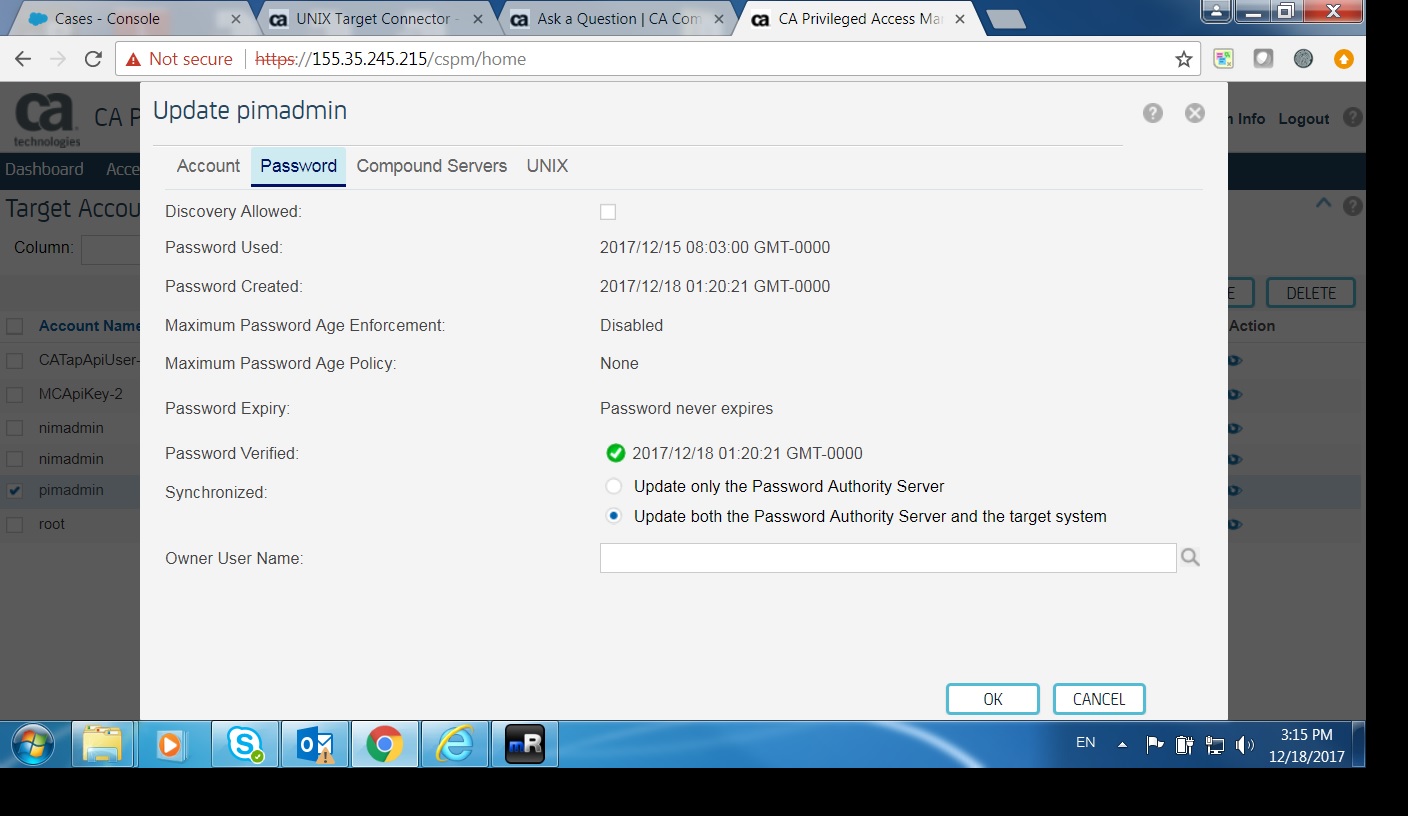Viewport: 1408px width, 816px height.
Task: Toggle Discovery Allowed checkbox
Action: click(x=608, y=212)
